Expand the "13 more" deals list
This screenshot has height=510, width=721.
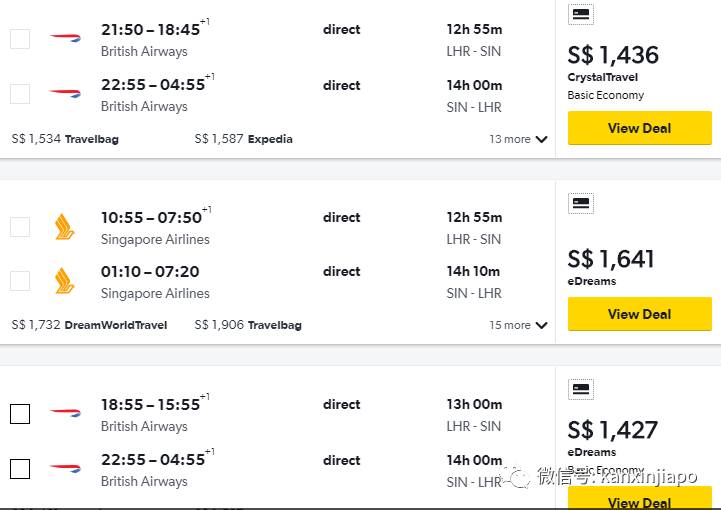518,139
